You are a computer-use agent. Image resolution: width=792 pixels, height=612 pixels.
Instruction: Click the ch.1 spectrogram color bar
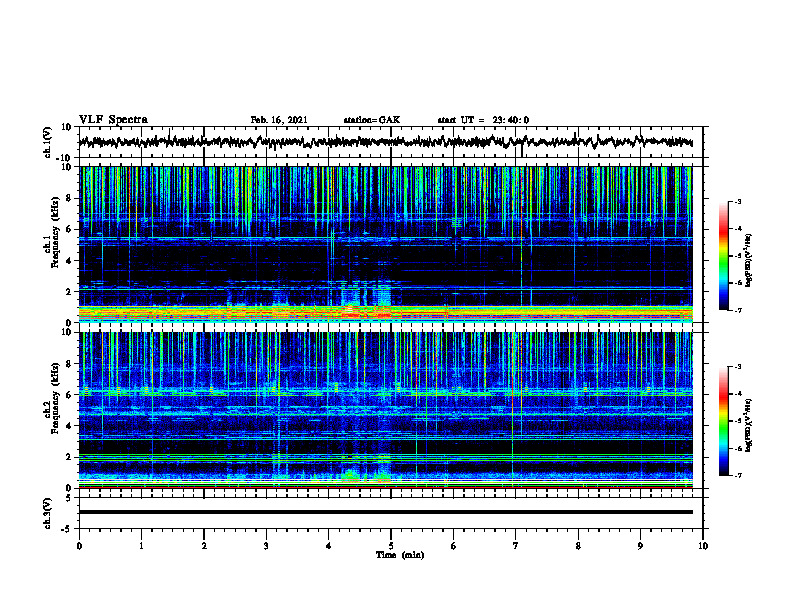coord(723,256)
